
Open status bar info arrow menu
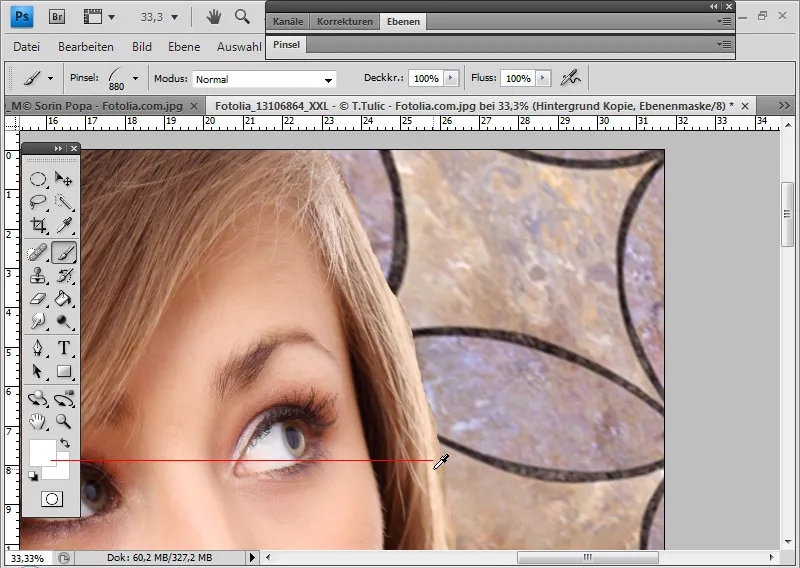click(x=252, y=557)
